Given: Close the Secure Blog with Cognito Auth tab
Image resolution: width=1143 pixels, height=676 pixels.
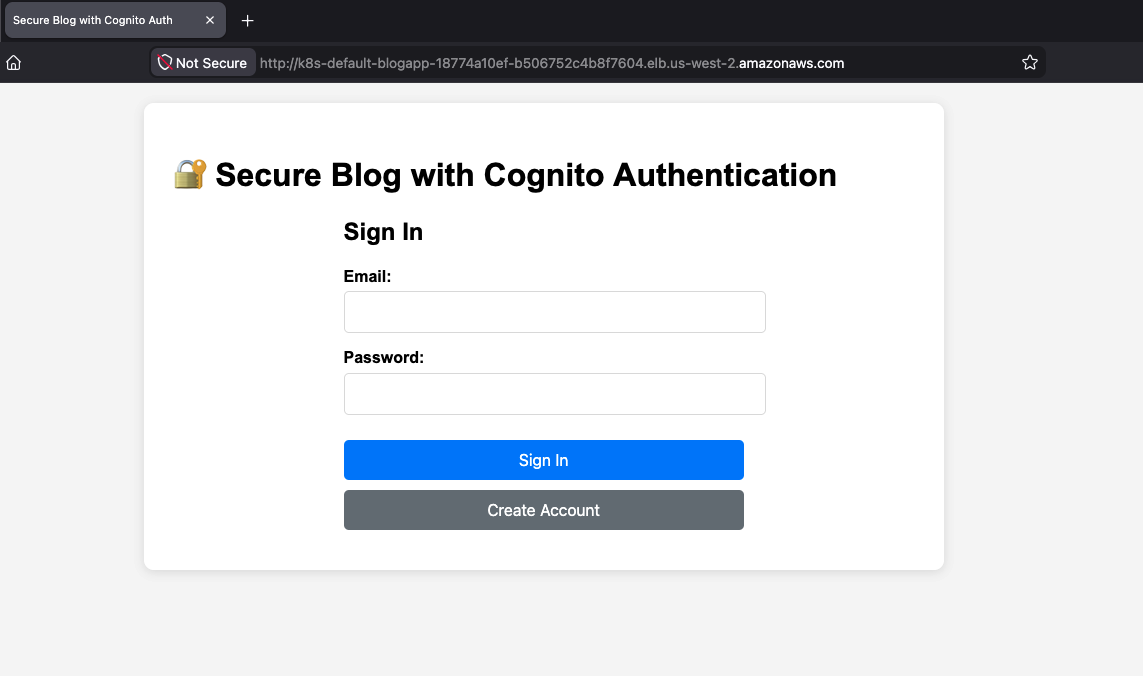Looking at the screenshot, I should click(210, 20).
